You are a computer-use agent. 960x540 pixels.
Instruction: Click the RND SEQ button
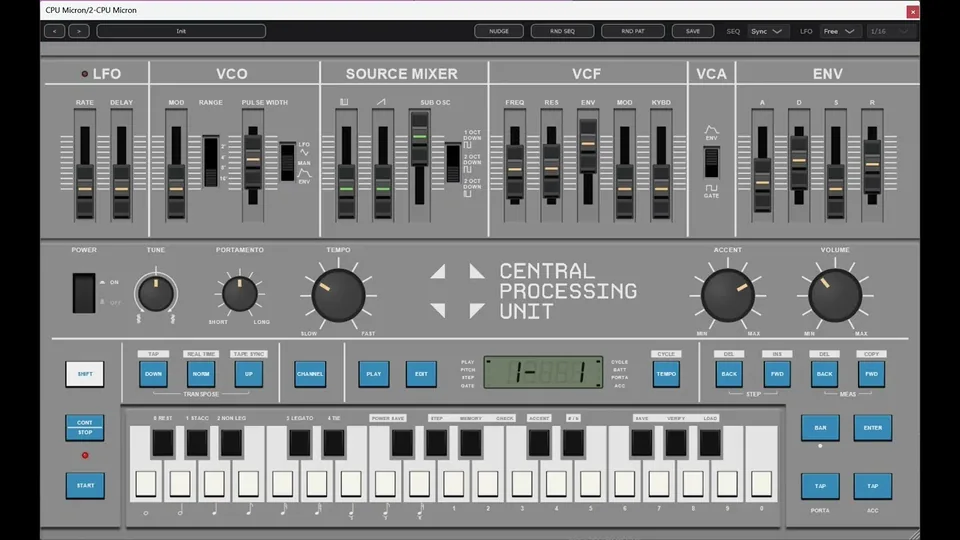coord(562,31)
